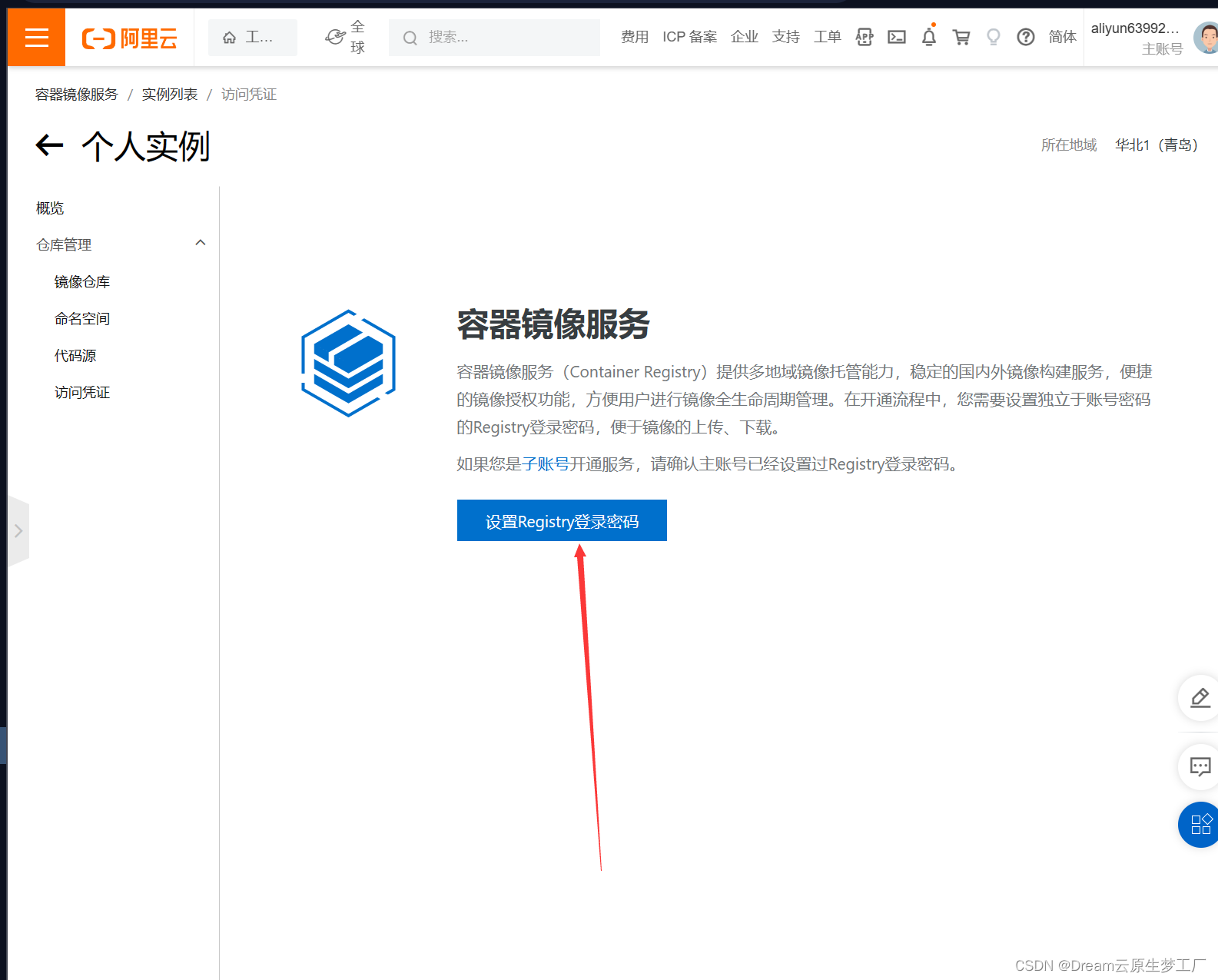The width and height of the screenshot is (1218, 980).
Task: Select 仓库管理 sidebar group
Action: 64,245
